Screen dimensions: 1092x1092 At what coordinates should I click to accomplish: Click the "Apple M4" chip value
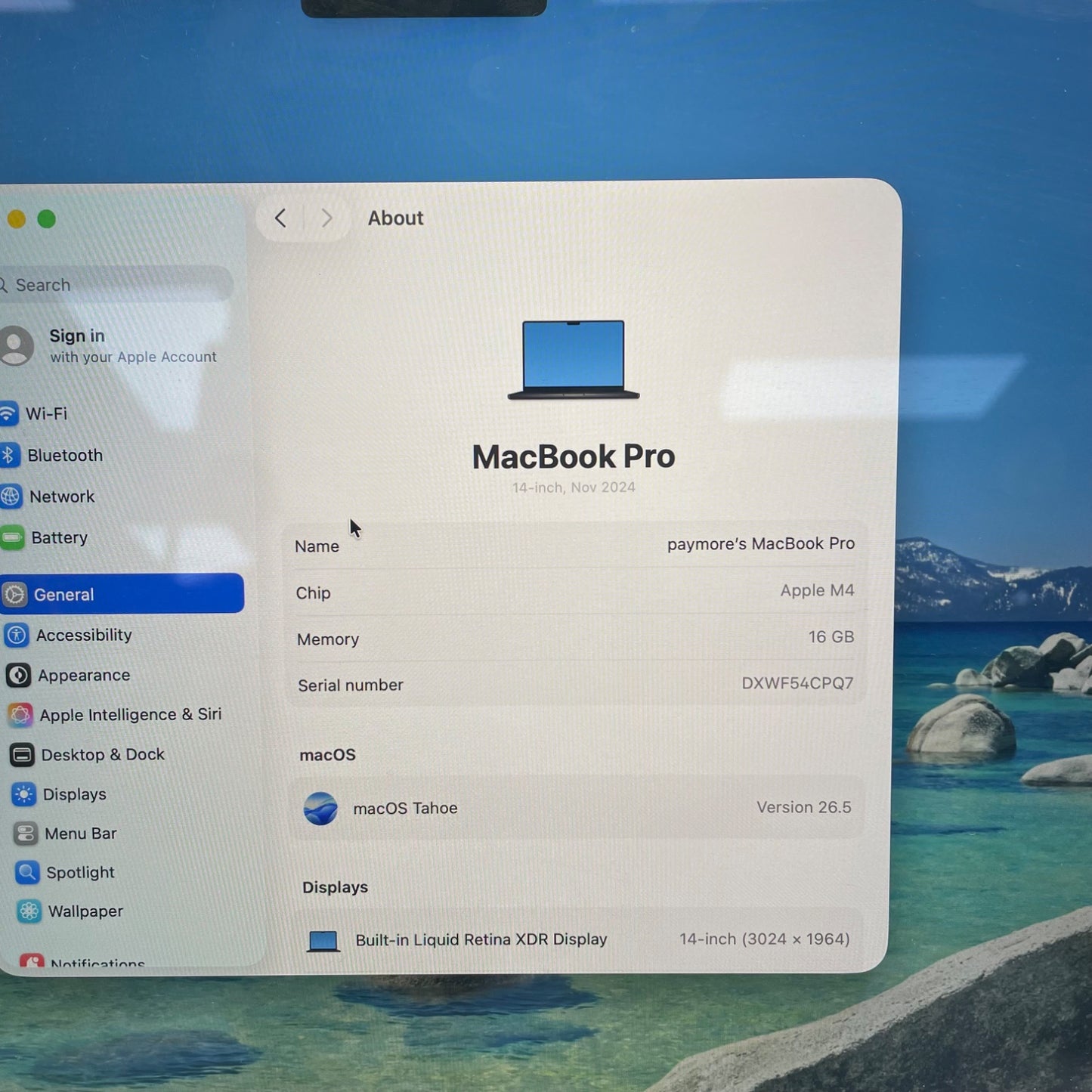pos(818,590)
